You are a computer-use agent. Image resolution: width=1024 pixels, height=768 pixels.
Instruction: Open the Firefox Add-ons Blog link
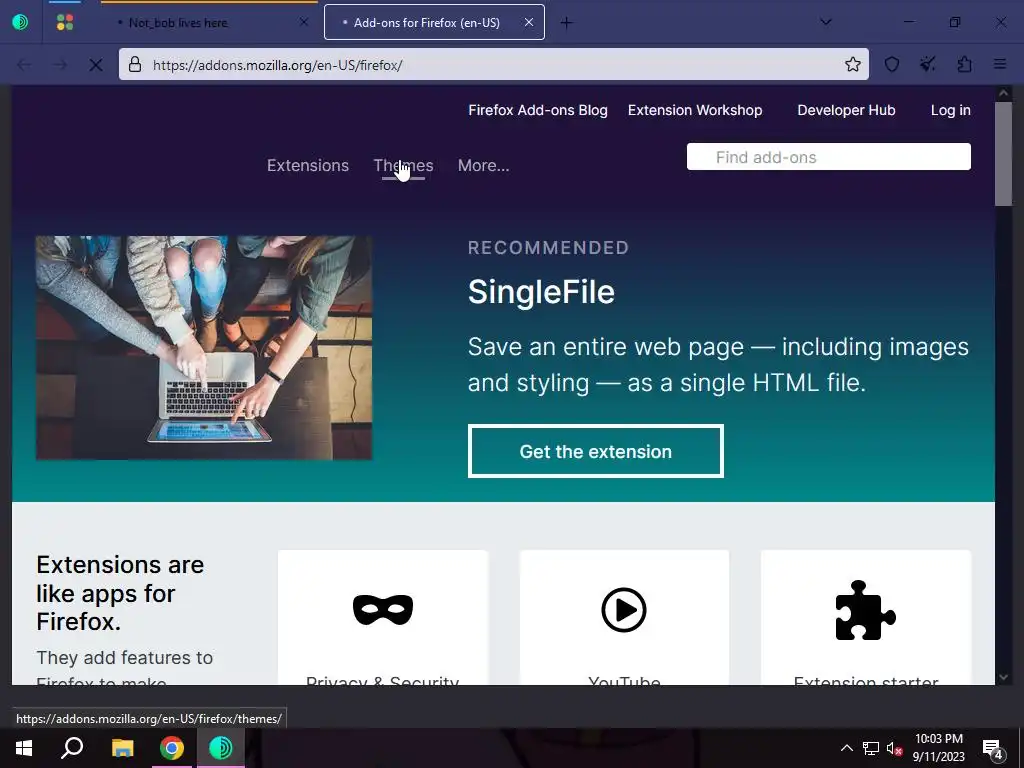537,110
